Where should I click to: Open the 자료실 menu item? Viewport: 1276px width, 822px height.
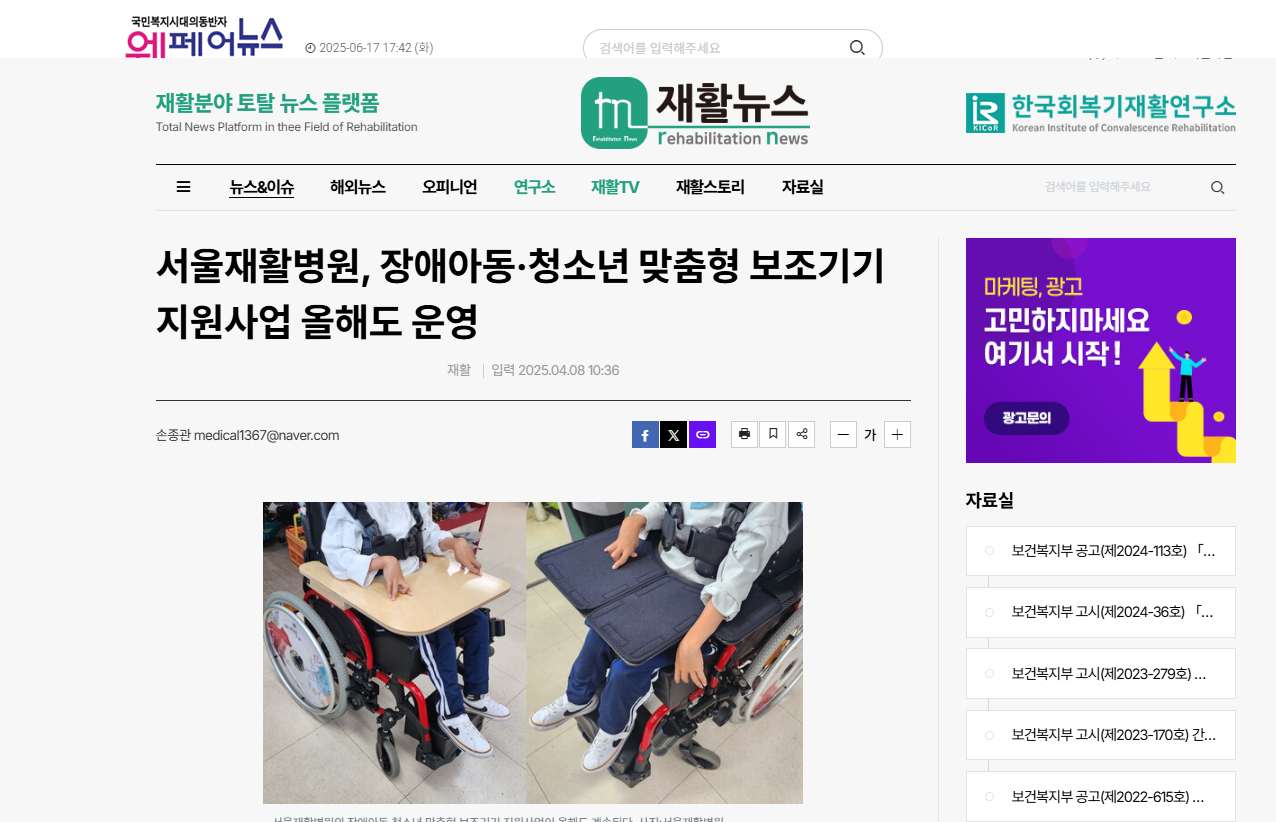[802, 187]
